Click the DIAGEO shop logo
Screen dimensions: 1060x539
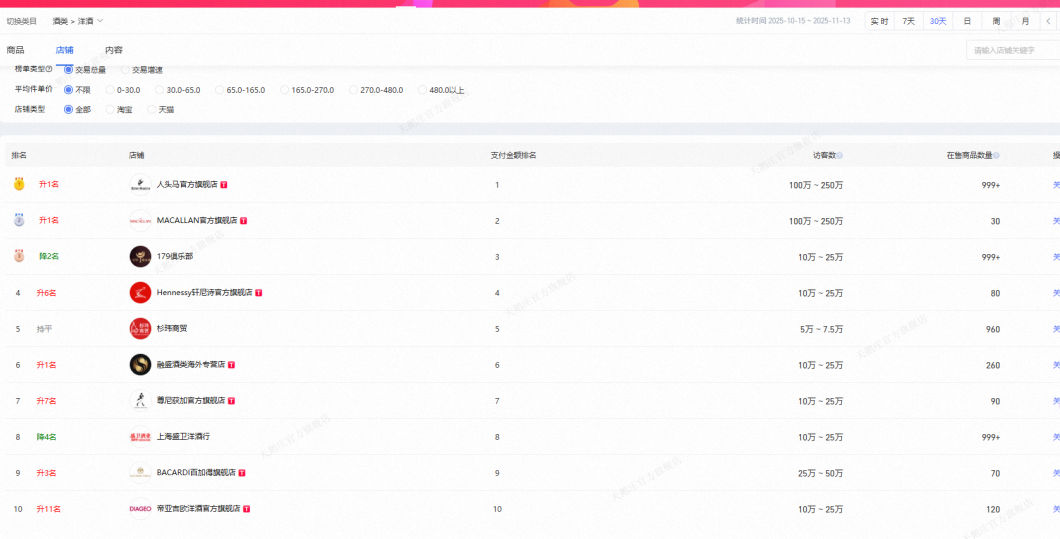pyautogui.click(x=140, y=509)
